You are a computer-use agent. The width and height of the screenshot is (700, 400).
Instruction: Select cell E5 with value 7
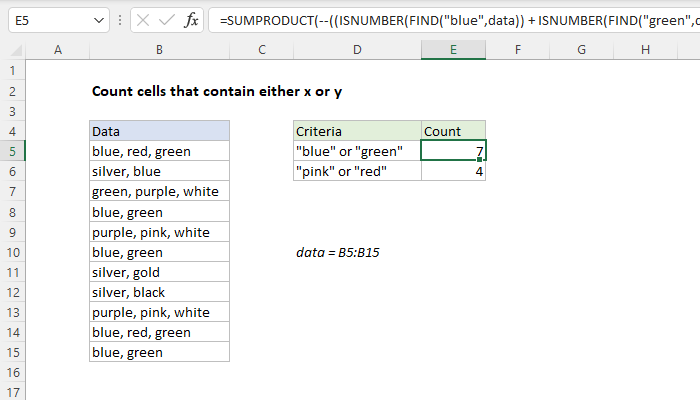454,151
